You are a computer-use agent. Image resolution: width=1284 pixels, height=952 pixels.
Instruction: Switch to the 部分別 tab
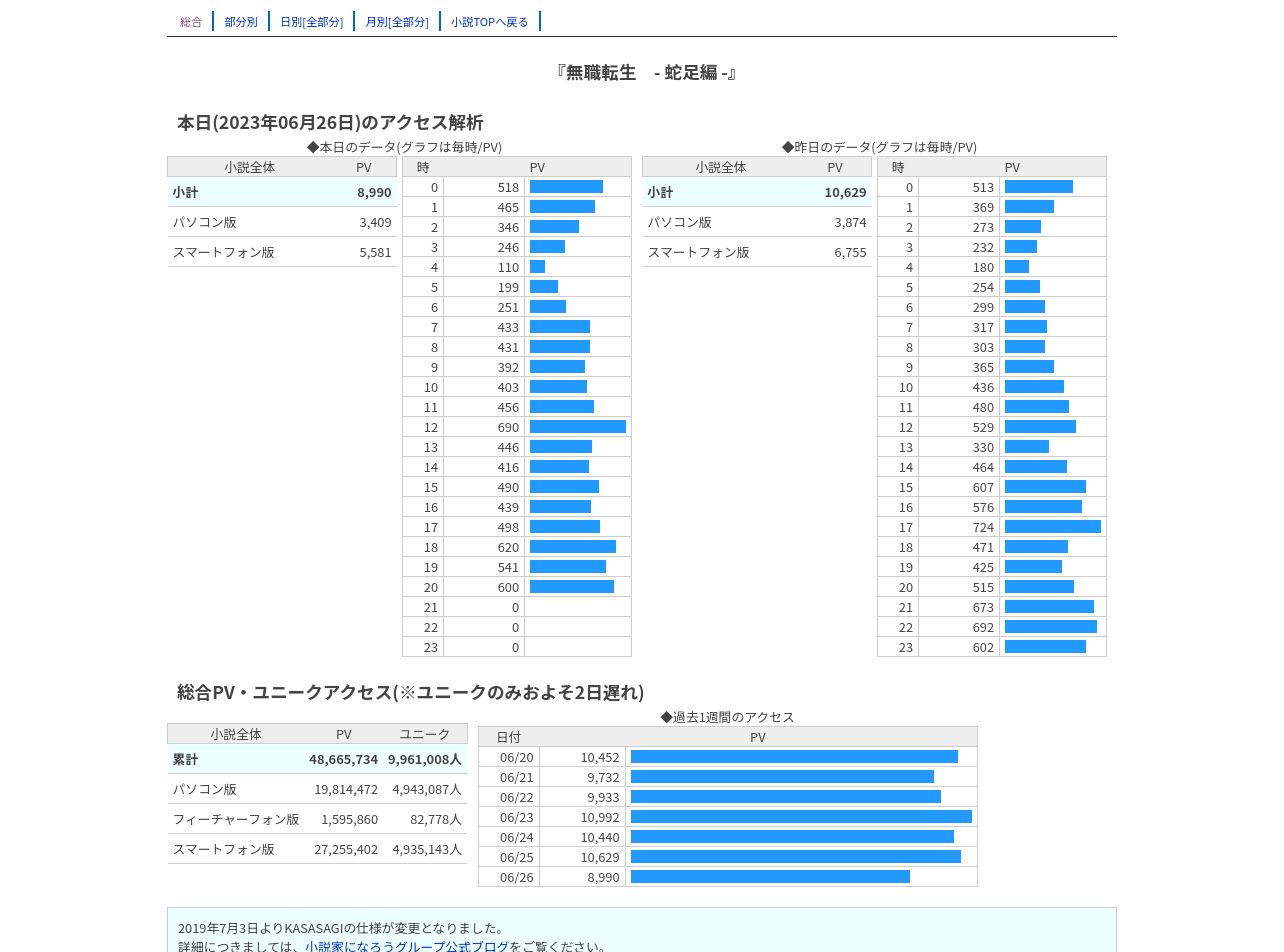coord(241,21)
